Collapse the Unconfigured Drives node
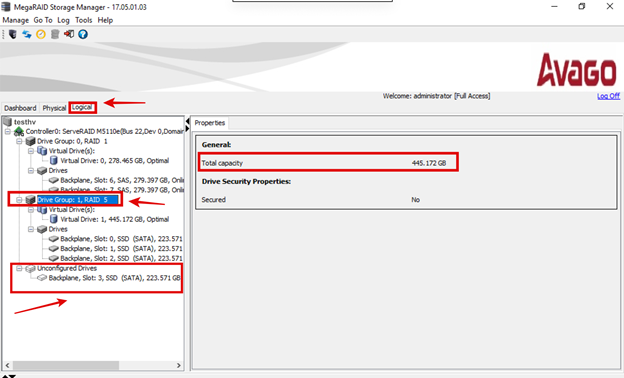Screen dimensions: 624x378 (19, 269)
